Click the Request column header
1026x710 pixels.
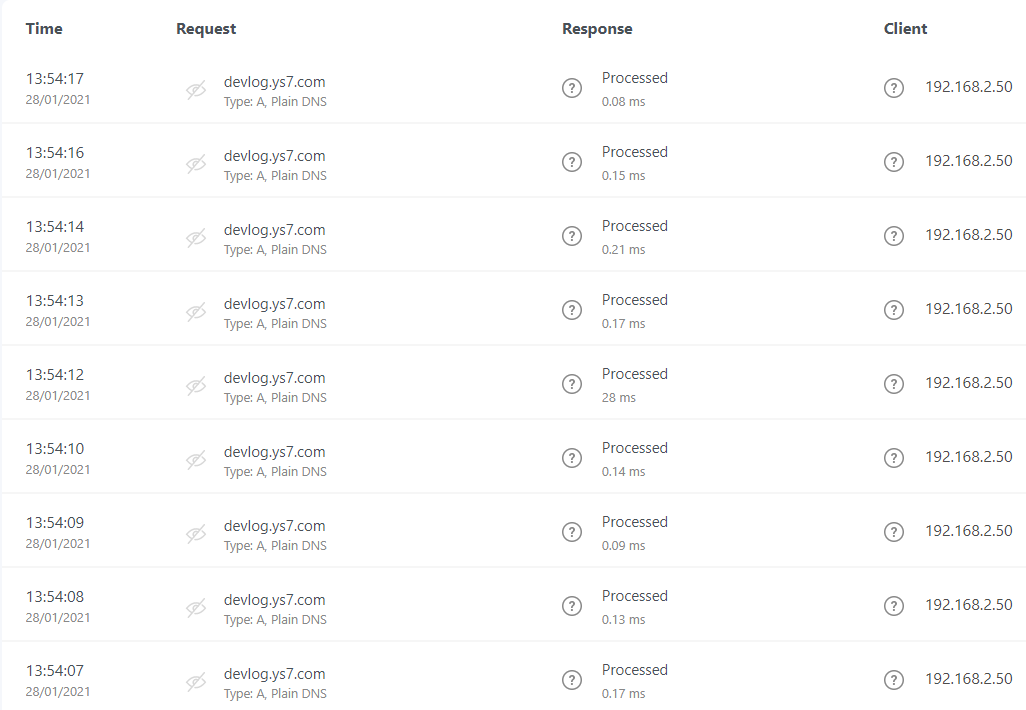point(206,29)
